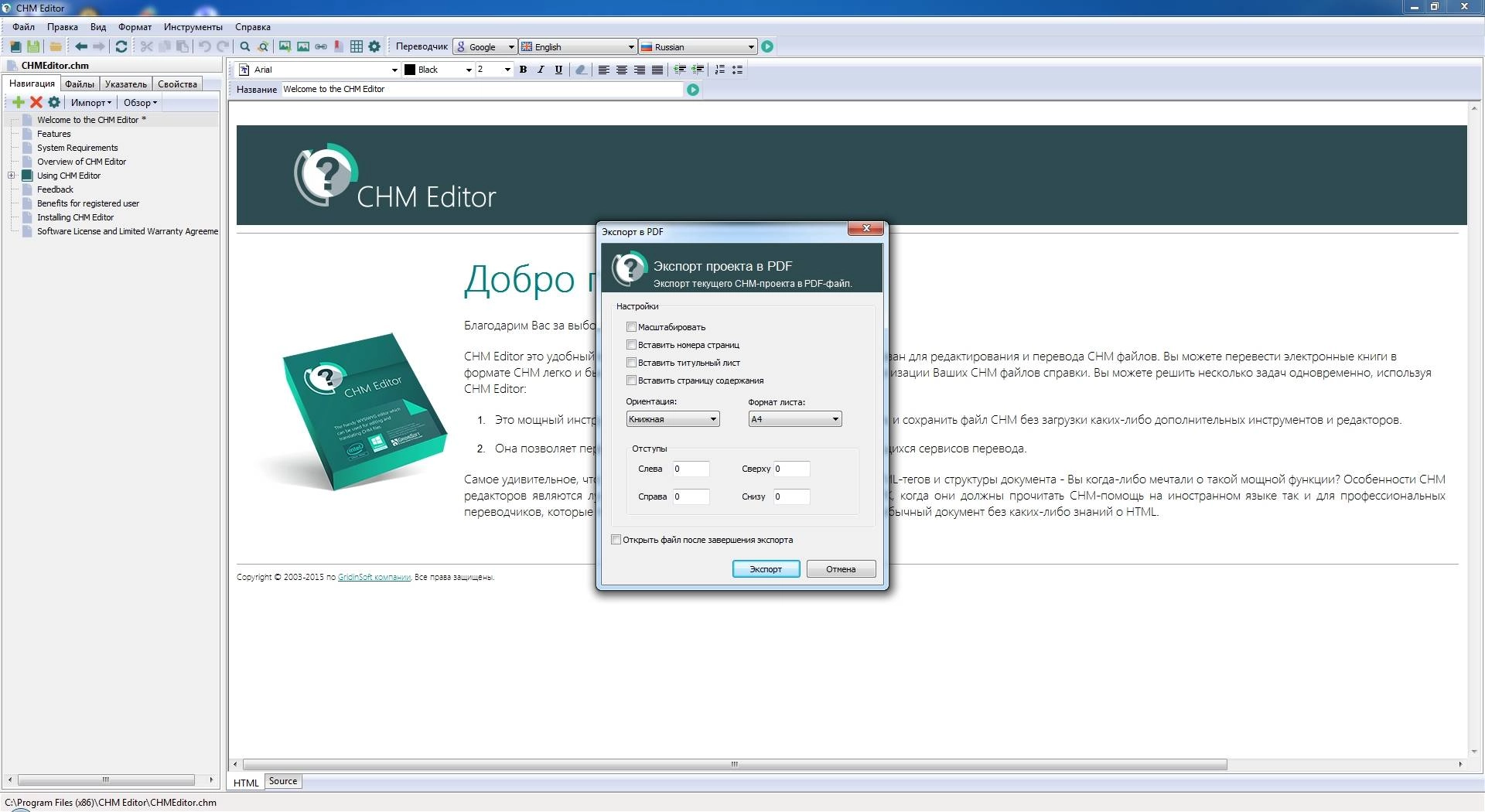The height and width of the screenshot is (812, 1485).
Task: Click the Open folder toolbar icon
Action: (x=56, y=46)
